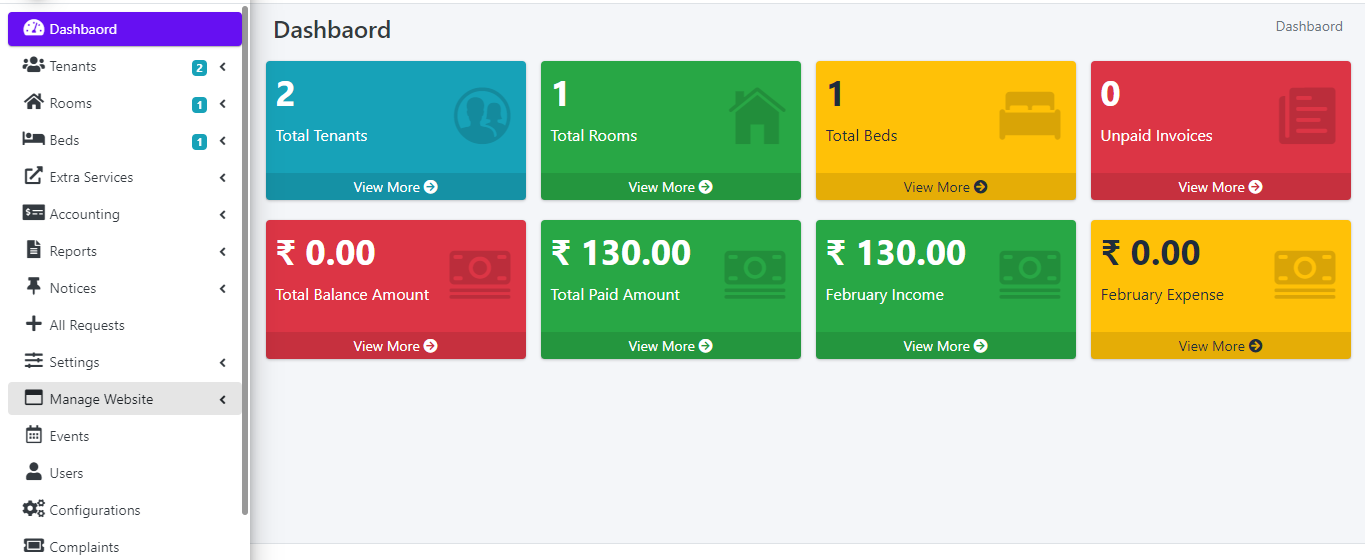Expand the Reports submenu arrow
This screenshot has width=1365, height=560.
[x=222, y=252]
